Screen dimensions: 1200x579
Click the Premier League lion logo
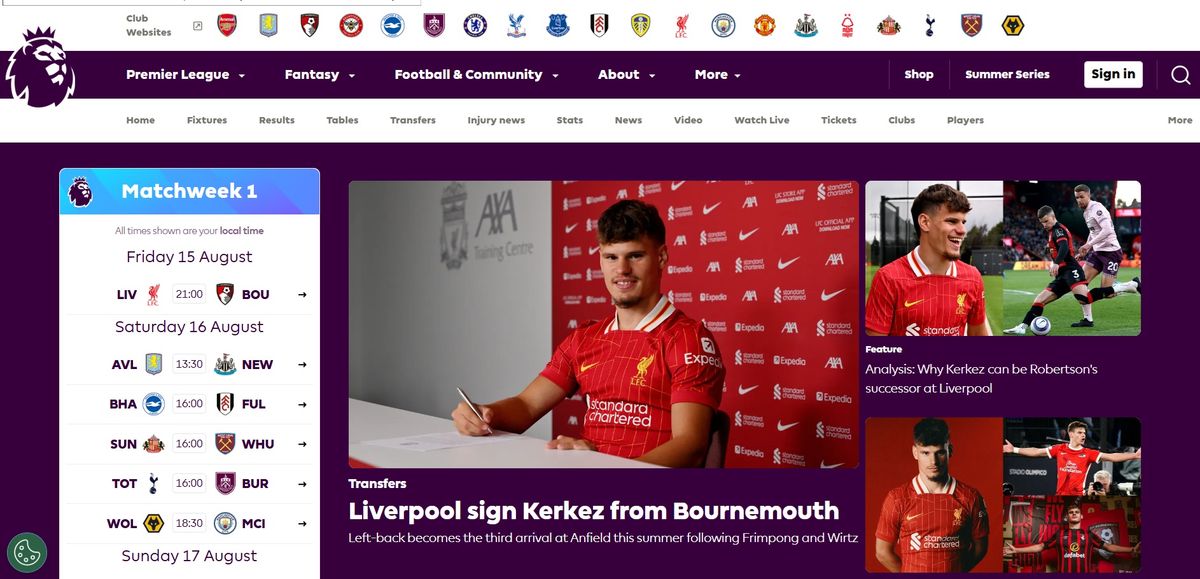click(40, 67)
